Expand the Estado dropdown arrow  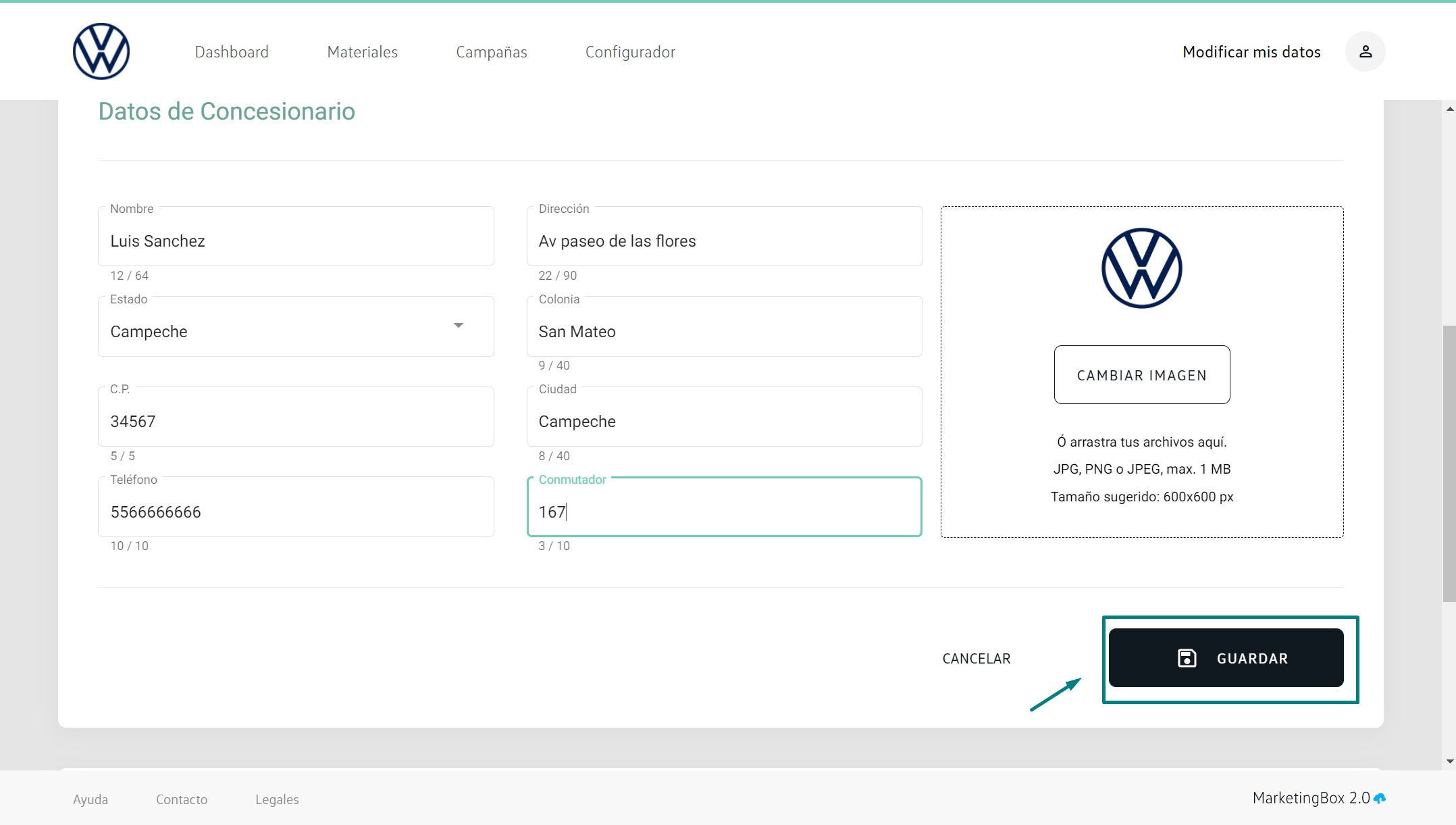(x=459, y=326)
